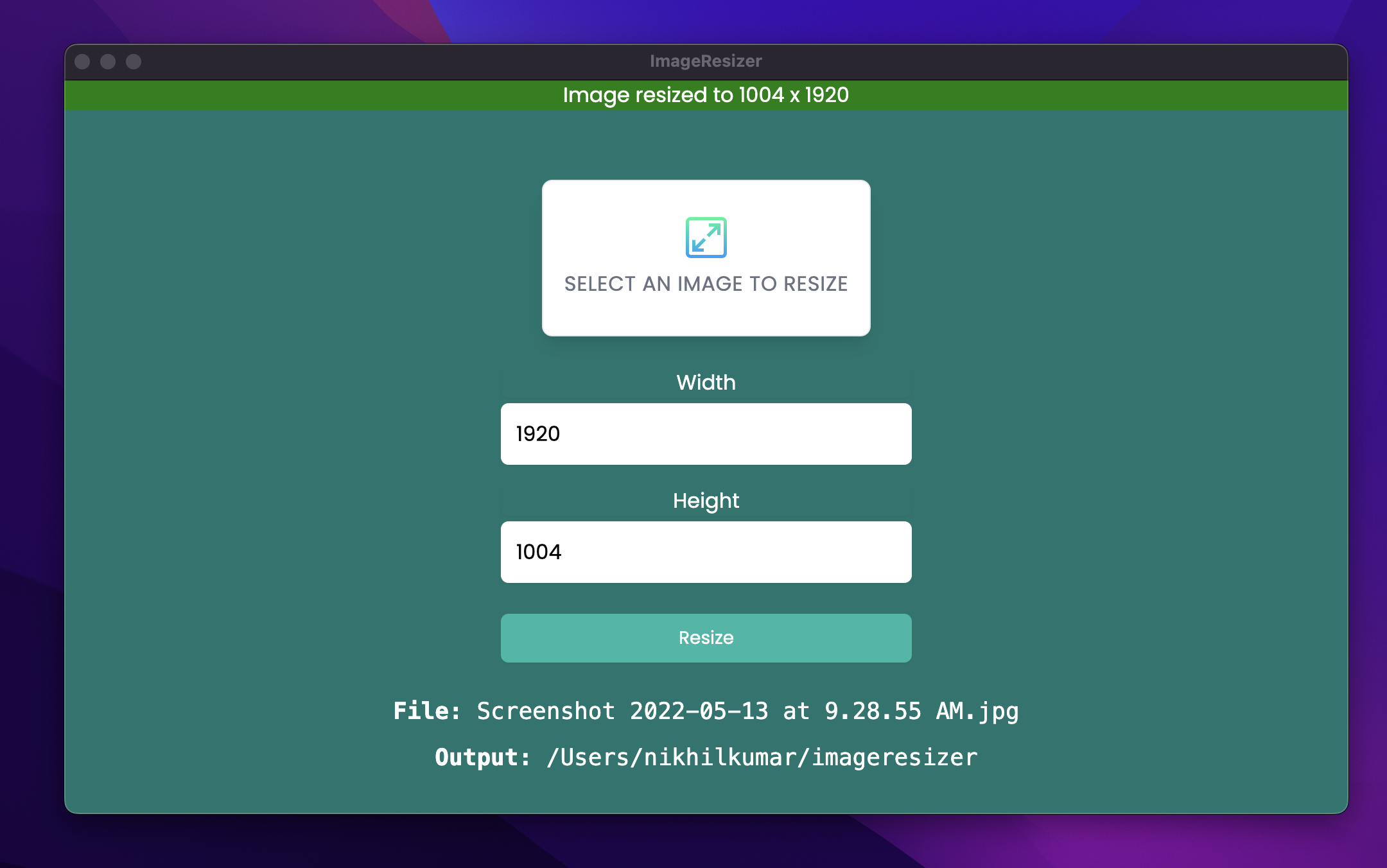Viewport: 1387px width, 868px height.
Task: Click the output path /Users/nikhilkumar/imageresizer
Action: (x=762, y=758)
